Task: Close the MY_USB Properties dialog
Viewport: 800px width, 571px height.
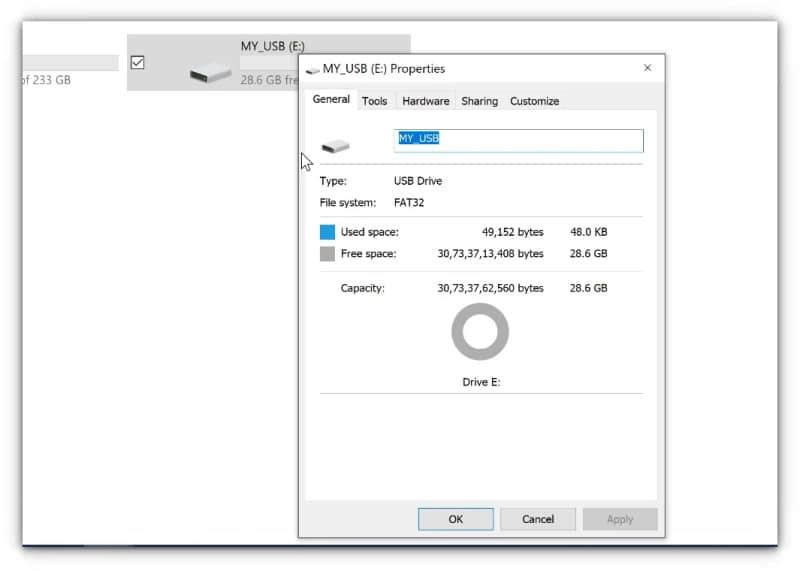Action: (647, 68)
